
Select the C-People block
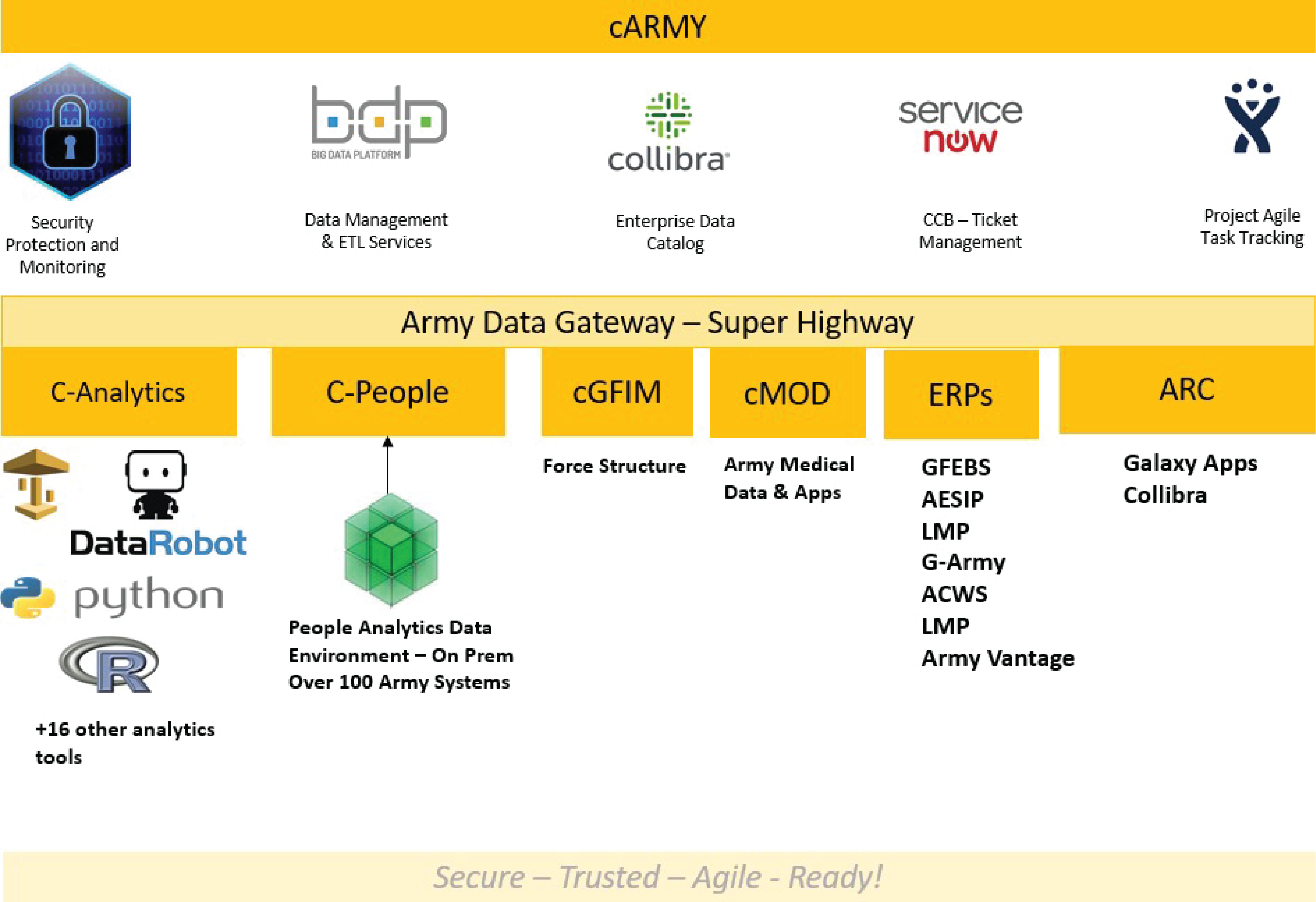click(x=388, y=392)
